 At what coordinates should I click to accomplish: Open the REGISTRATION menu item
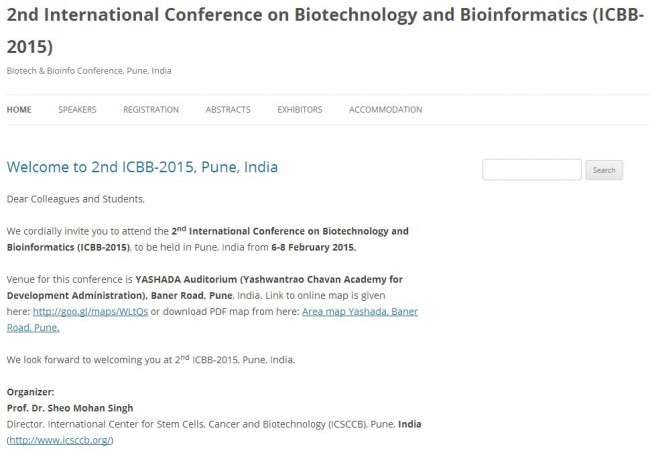coord(151,109)
